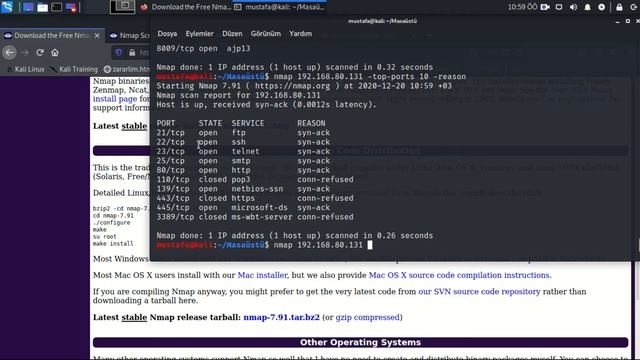640x360 pixels.
Task: Open the network connection tray icon
Action: click(559, 7)
